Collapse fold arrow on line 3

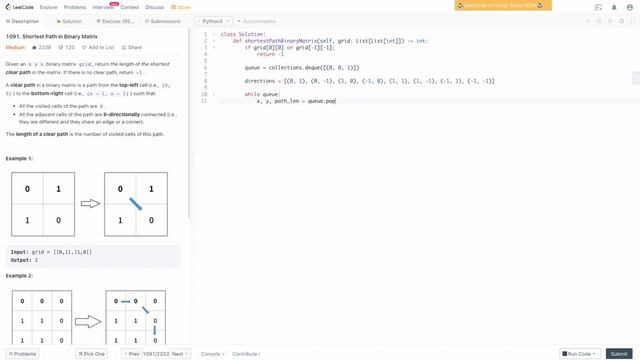(214, 48)
